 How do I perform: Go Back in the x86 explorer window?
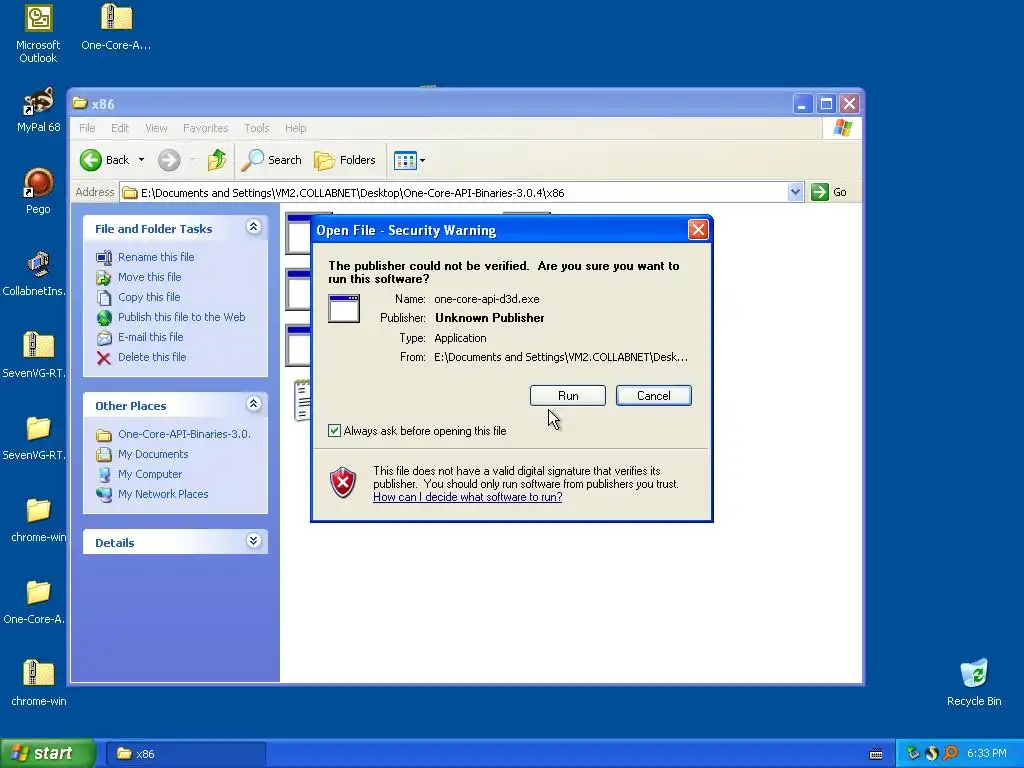[x=105, y=160]
